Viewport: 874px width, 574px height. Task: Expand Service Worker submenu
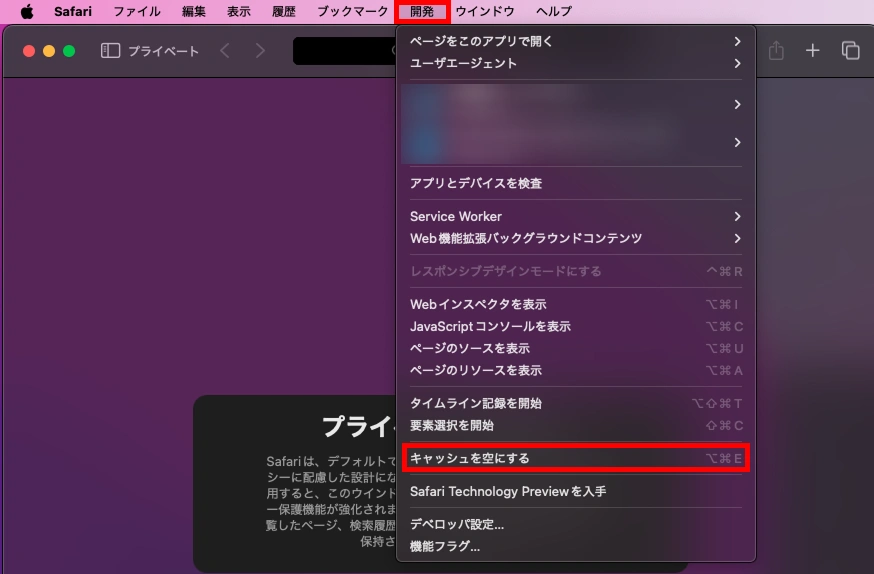coord(576,216)
